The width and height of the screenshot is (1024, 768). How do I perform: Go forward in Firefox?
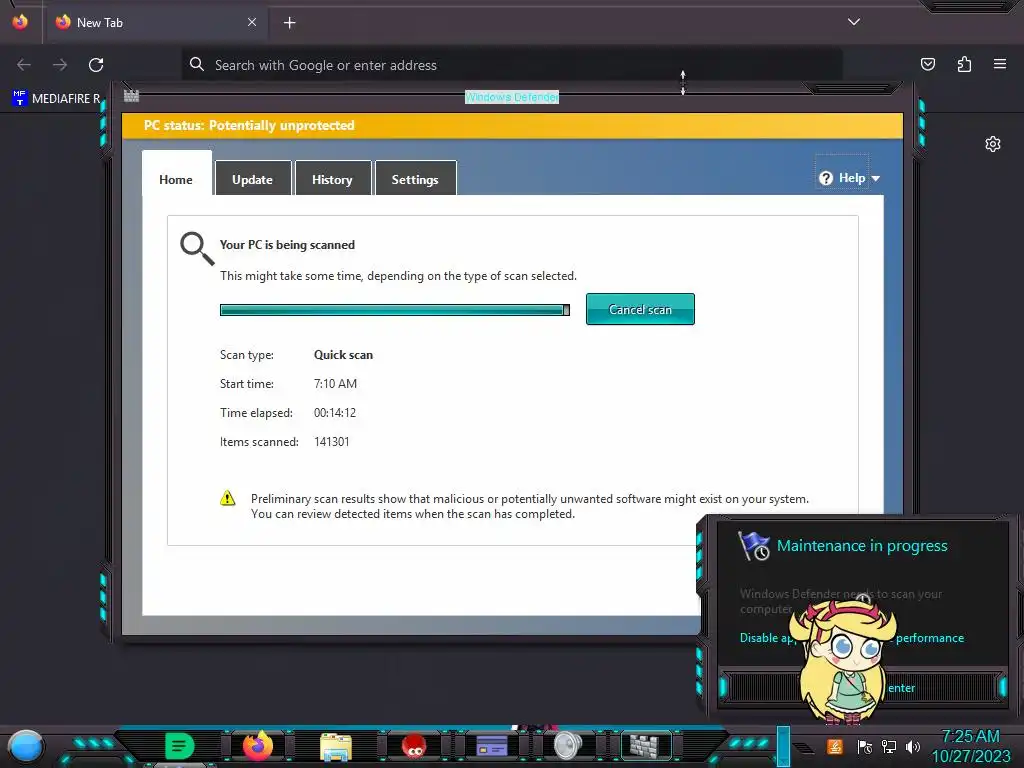pyautogui.click(x=60, y=65)
